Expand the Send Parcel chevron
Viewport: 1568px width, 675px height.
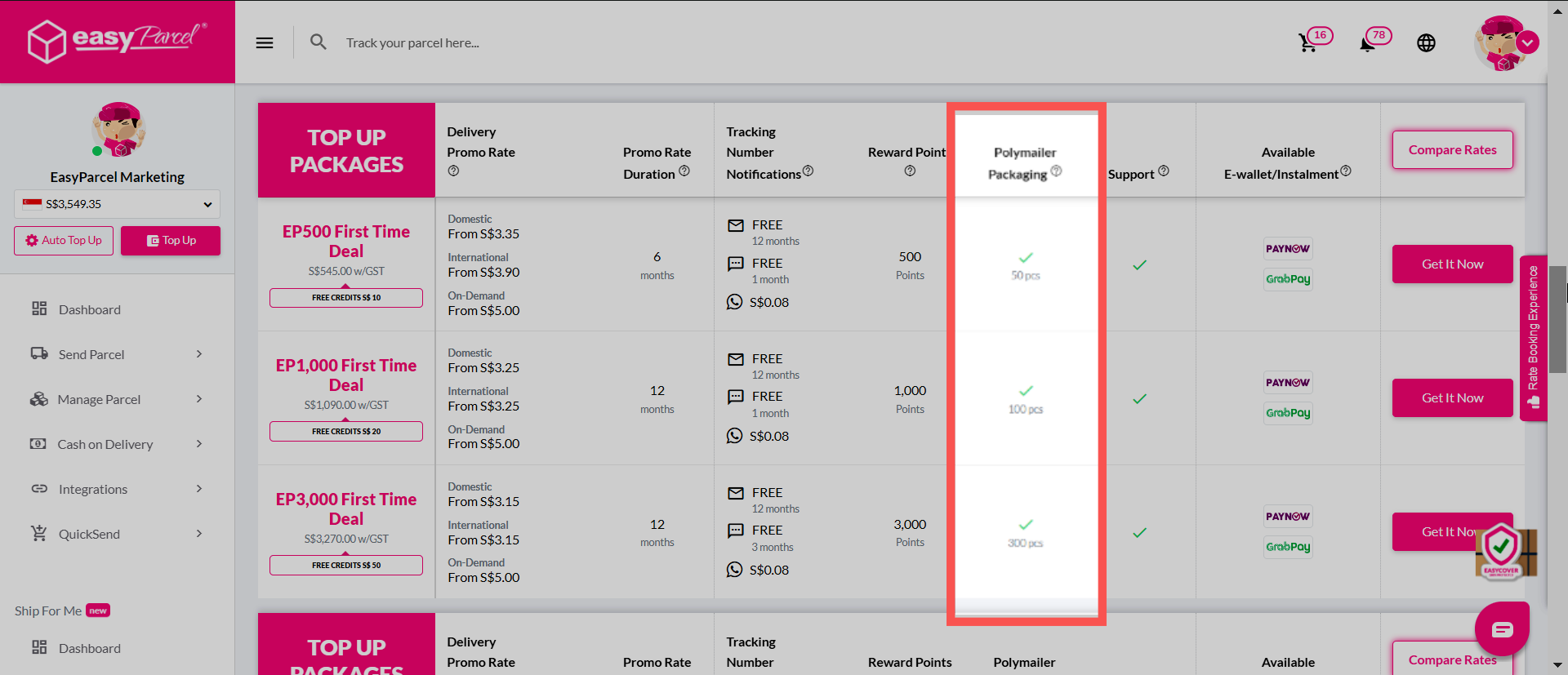tap(199, 353)
